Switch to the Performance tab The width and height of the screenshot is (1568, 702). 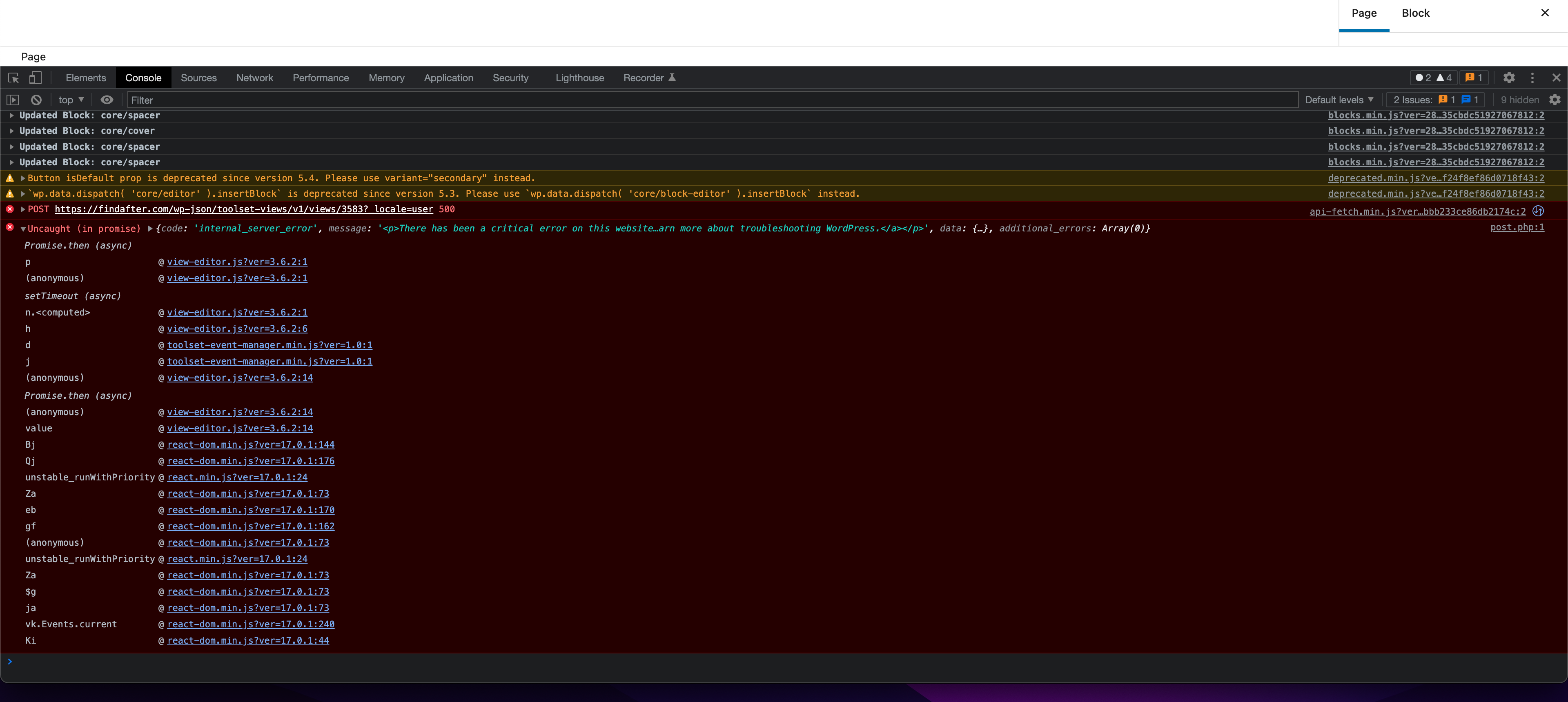(321, 78)
